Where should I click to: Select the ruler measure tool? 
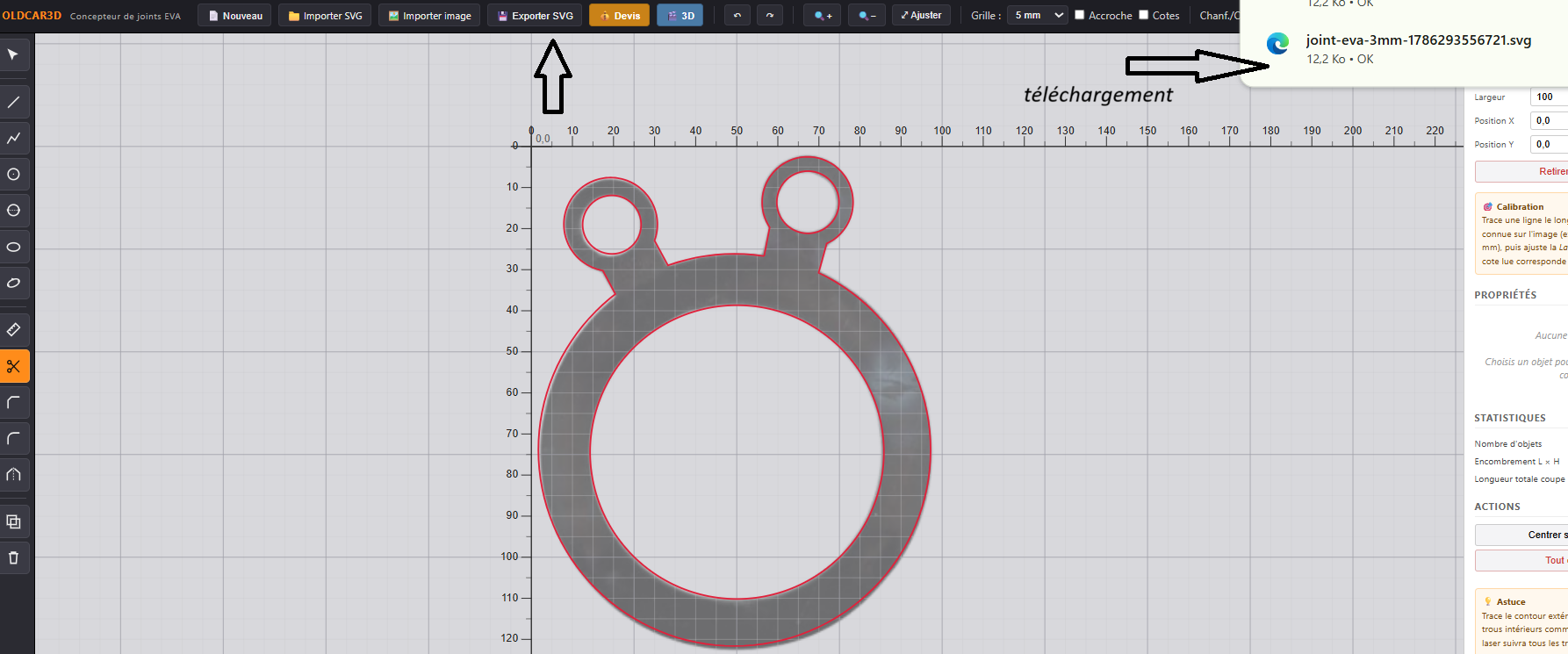coord(14,329)
